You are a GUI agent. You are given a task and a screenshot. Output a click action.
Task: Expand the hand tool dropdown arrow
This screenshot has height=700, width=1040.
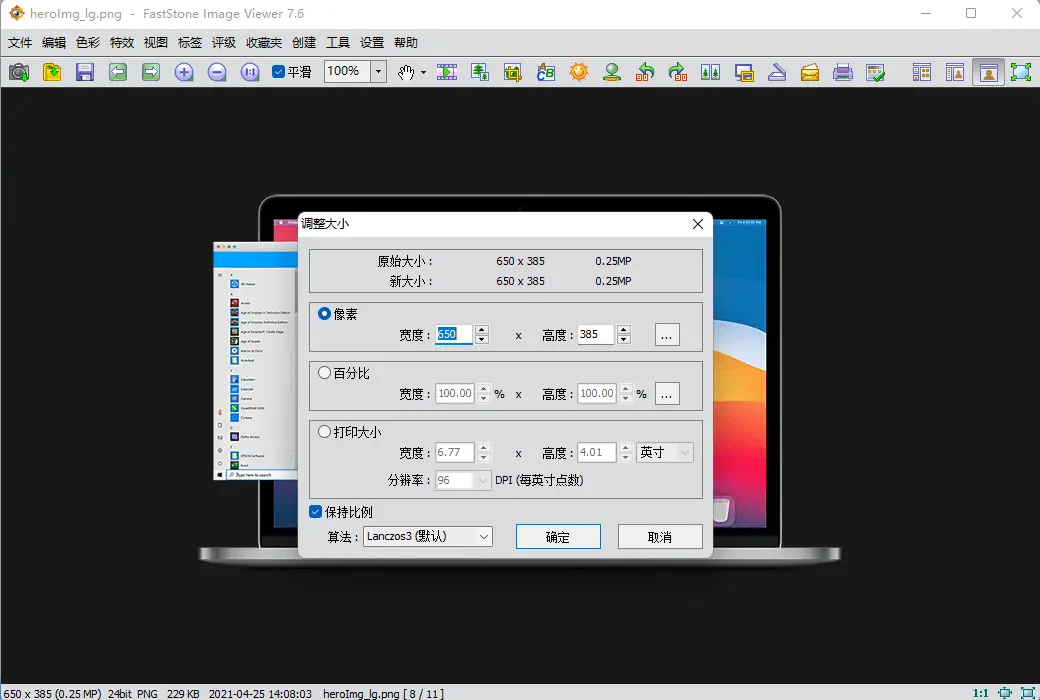(423, 72)
